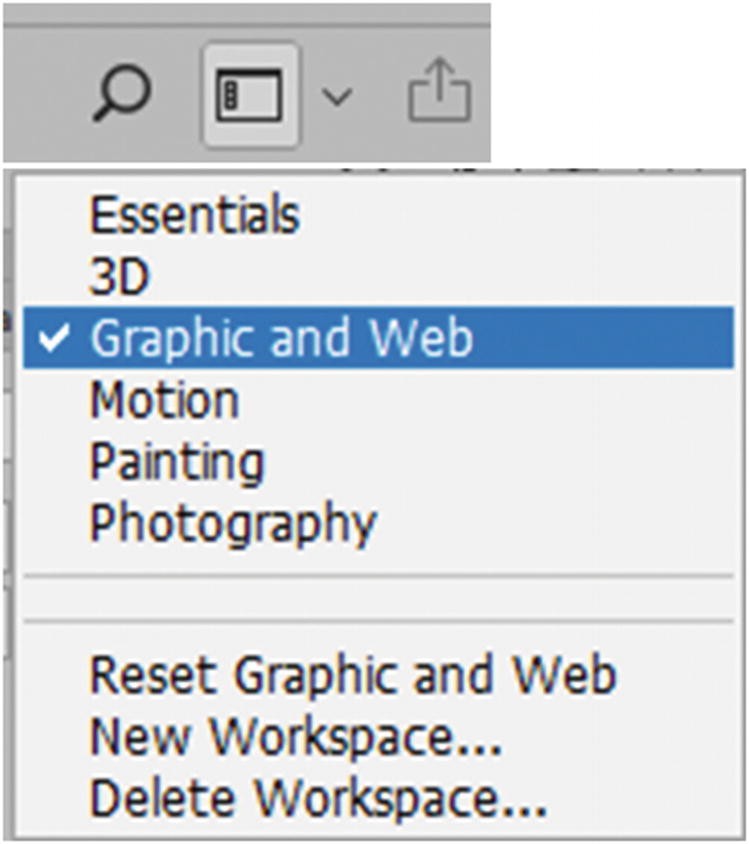Click empty gray toolbar area beside search
Image resolution: width=749 pixels, height=844 pixels.
pos(46,94)
